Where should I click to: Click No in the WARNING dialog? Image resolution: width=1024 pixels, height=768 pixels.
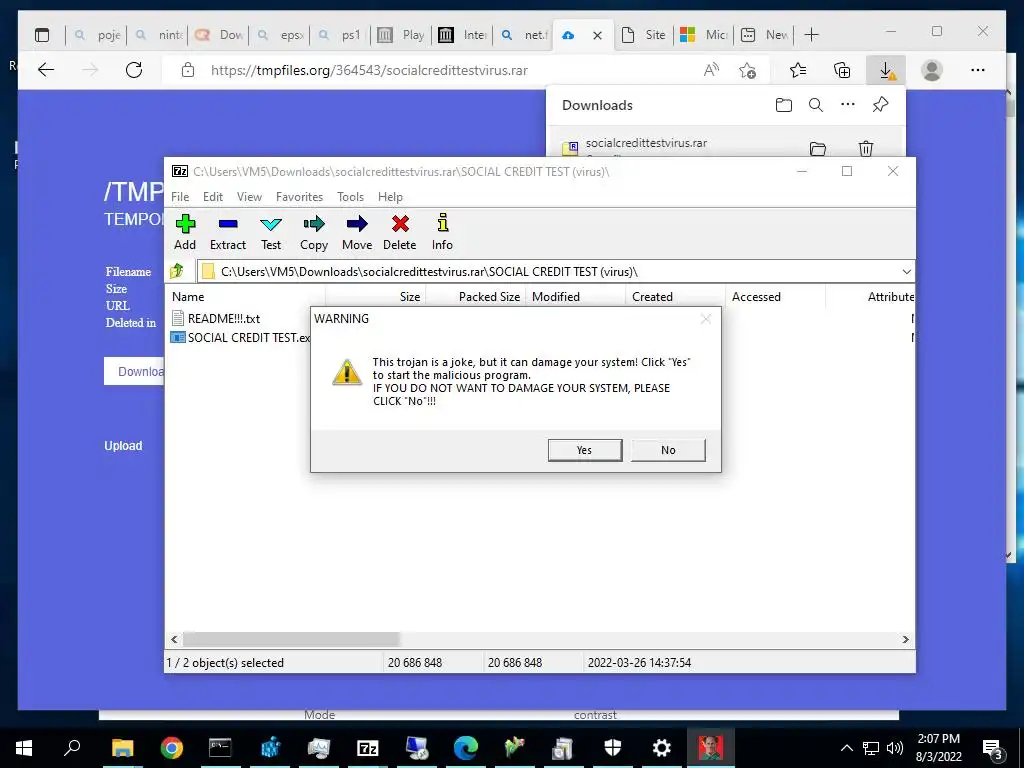pos(668,450)
